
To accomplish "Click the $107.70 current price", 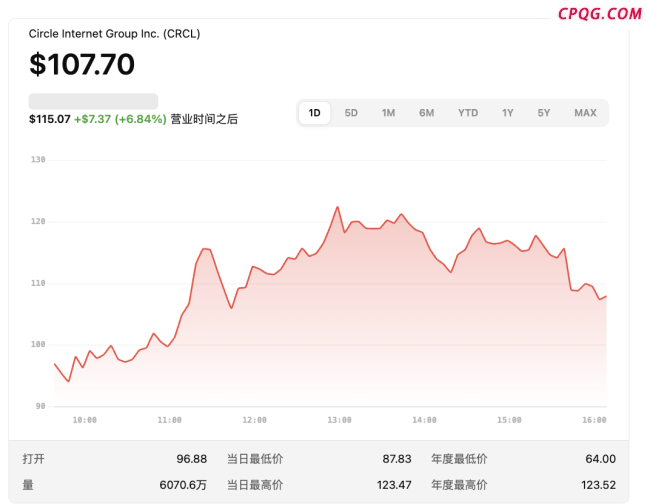I will click(82, 64).
